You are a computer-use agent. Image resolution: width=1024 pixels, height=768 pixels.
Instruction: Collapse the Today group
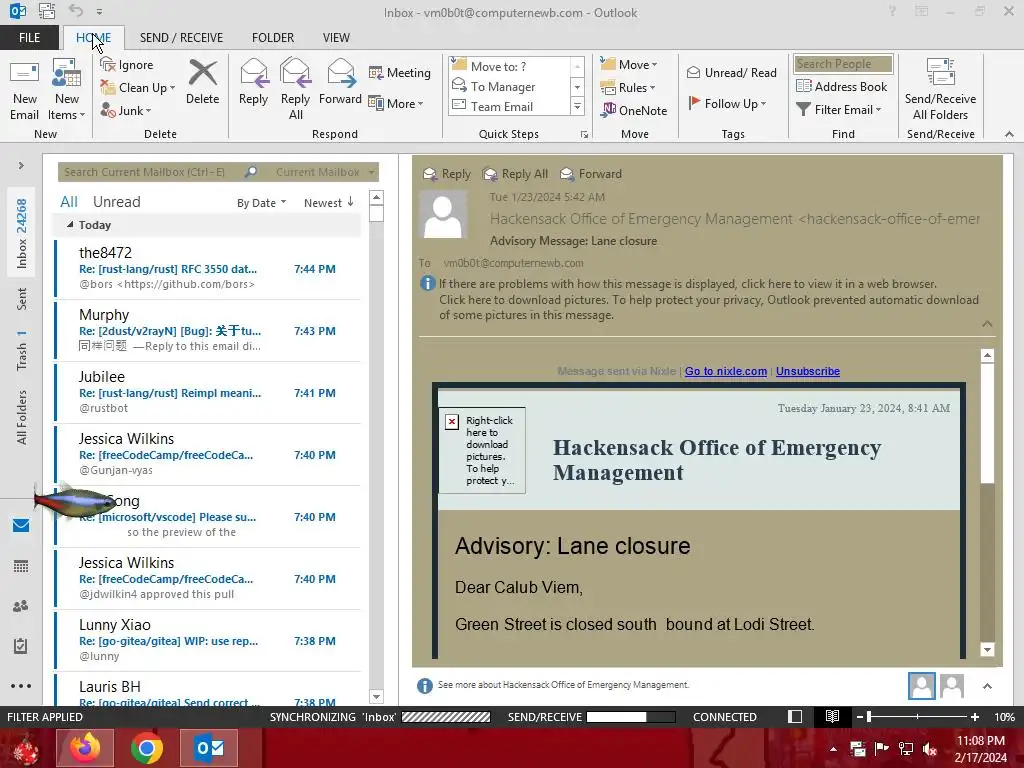[x=70, y=225]
